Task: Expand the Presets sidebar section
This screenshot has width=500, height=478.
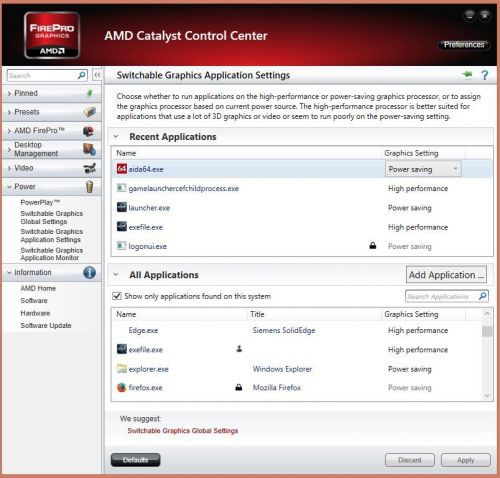Action: (9, 112)
